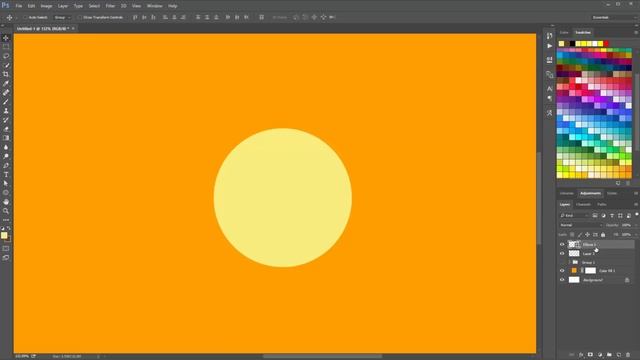Viewport: 640px width, 360px height.
Task: Select the Hand tool
Action: coord(6,202)
